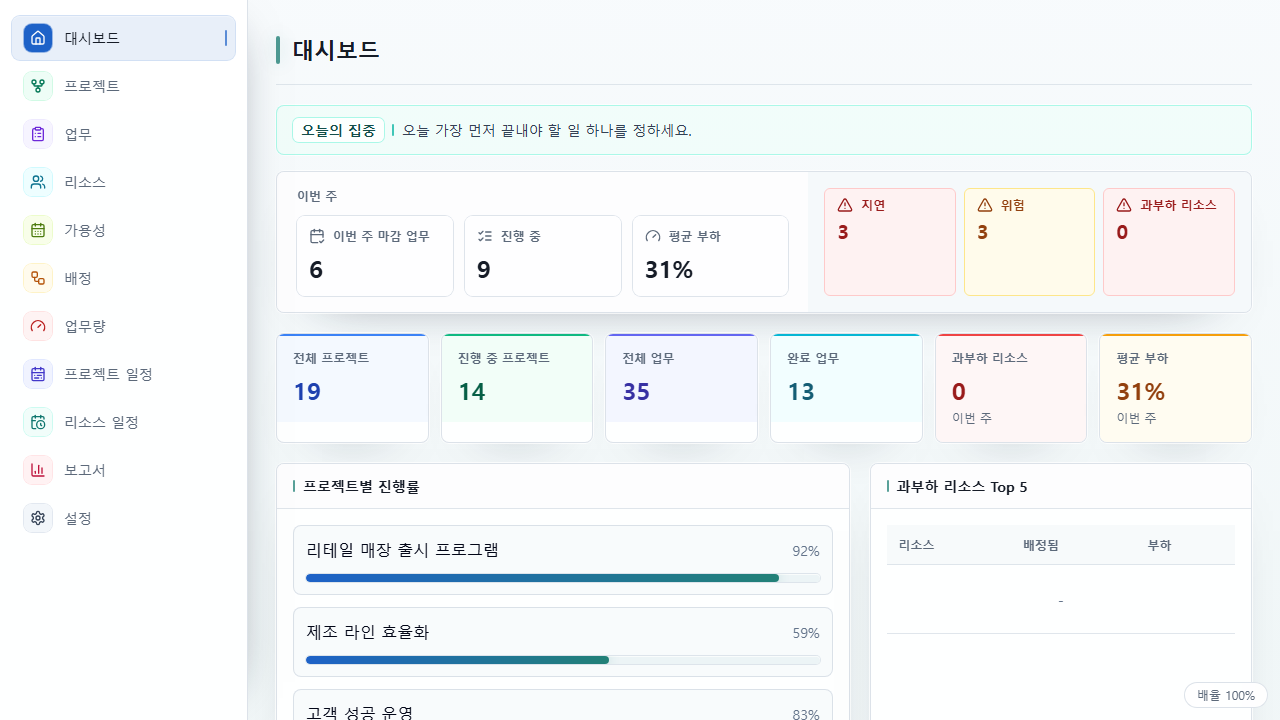Open 보고서 in the sidebar
The image size is (1280, 720).
click(x=123, y=470)
